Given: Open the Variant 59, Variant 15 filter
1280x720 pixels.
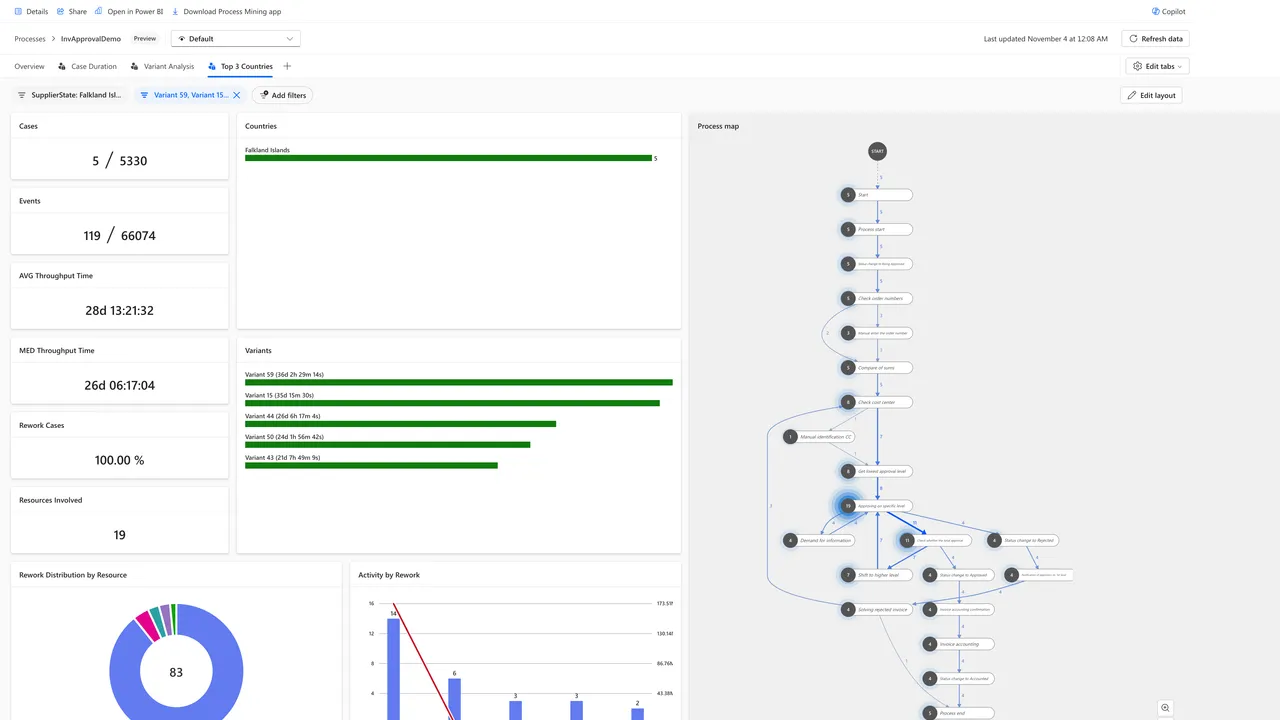Looking at the screenshot, I should coord(184,95).
